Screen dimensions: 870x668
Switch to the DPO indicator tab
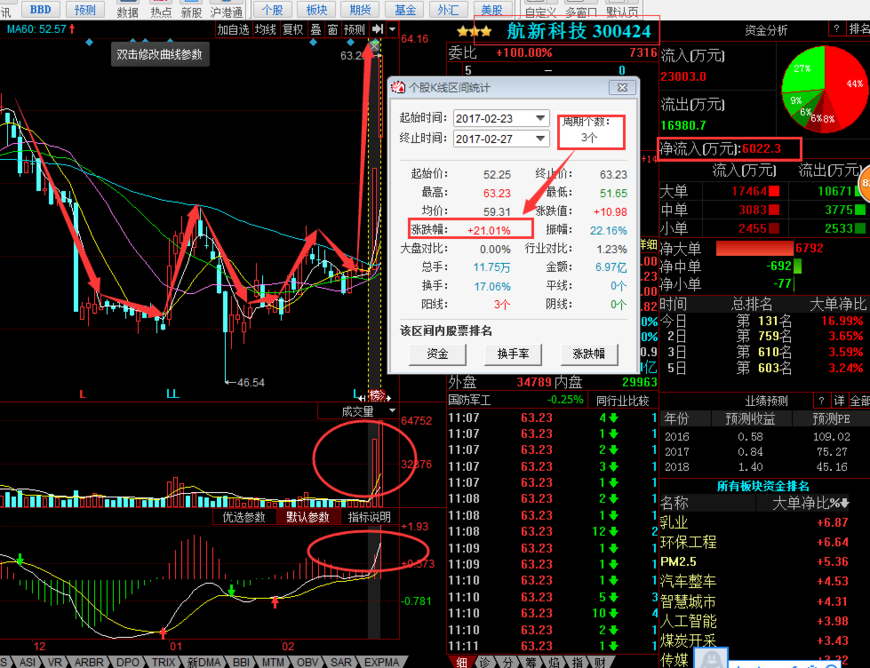[x=128, y=662]
